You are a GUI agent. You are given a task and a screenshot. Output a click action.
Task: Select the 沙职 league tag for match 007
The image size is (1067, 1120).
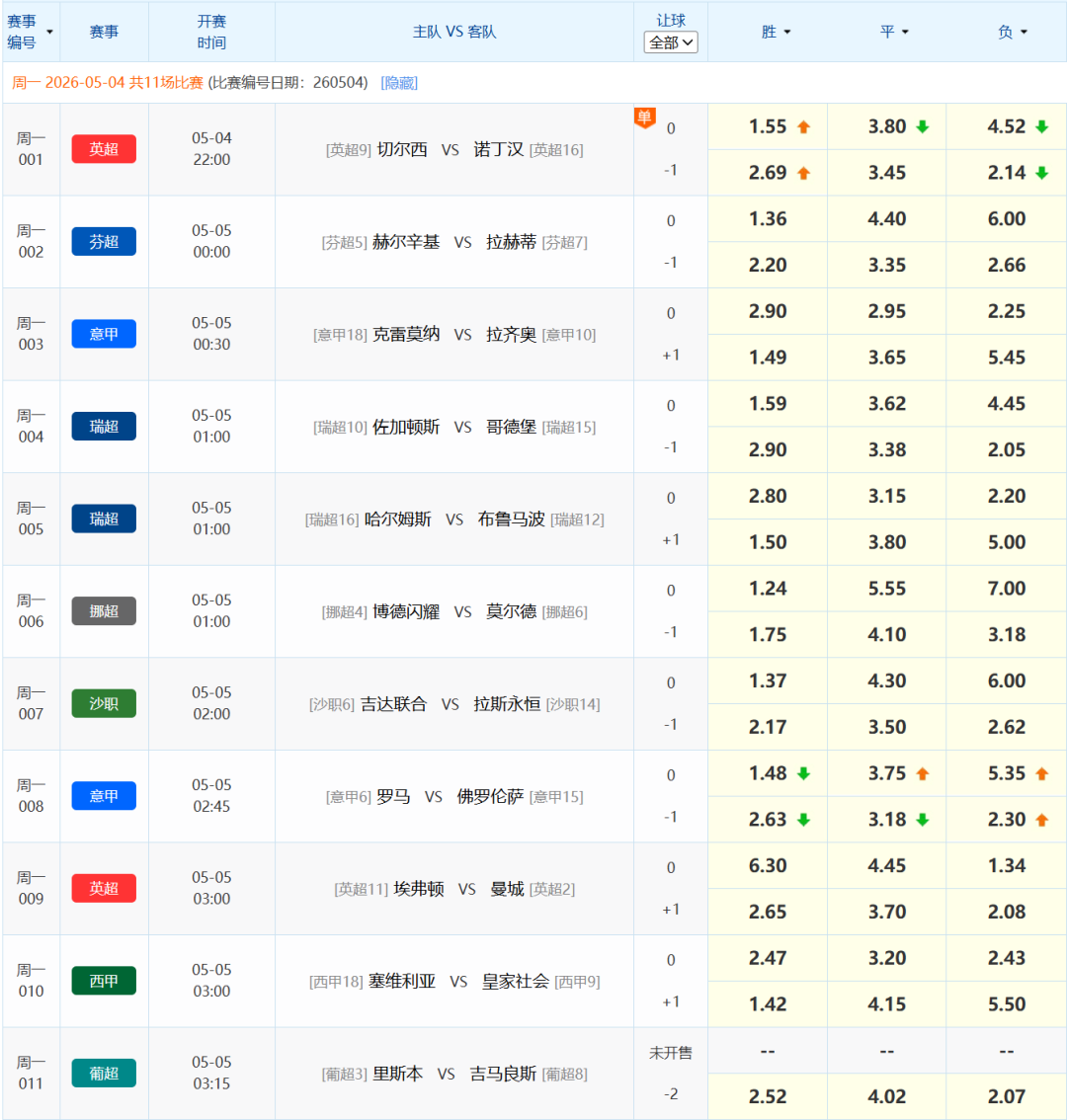(x=104, y=703)
